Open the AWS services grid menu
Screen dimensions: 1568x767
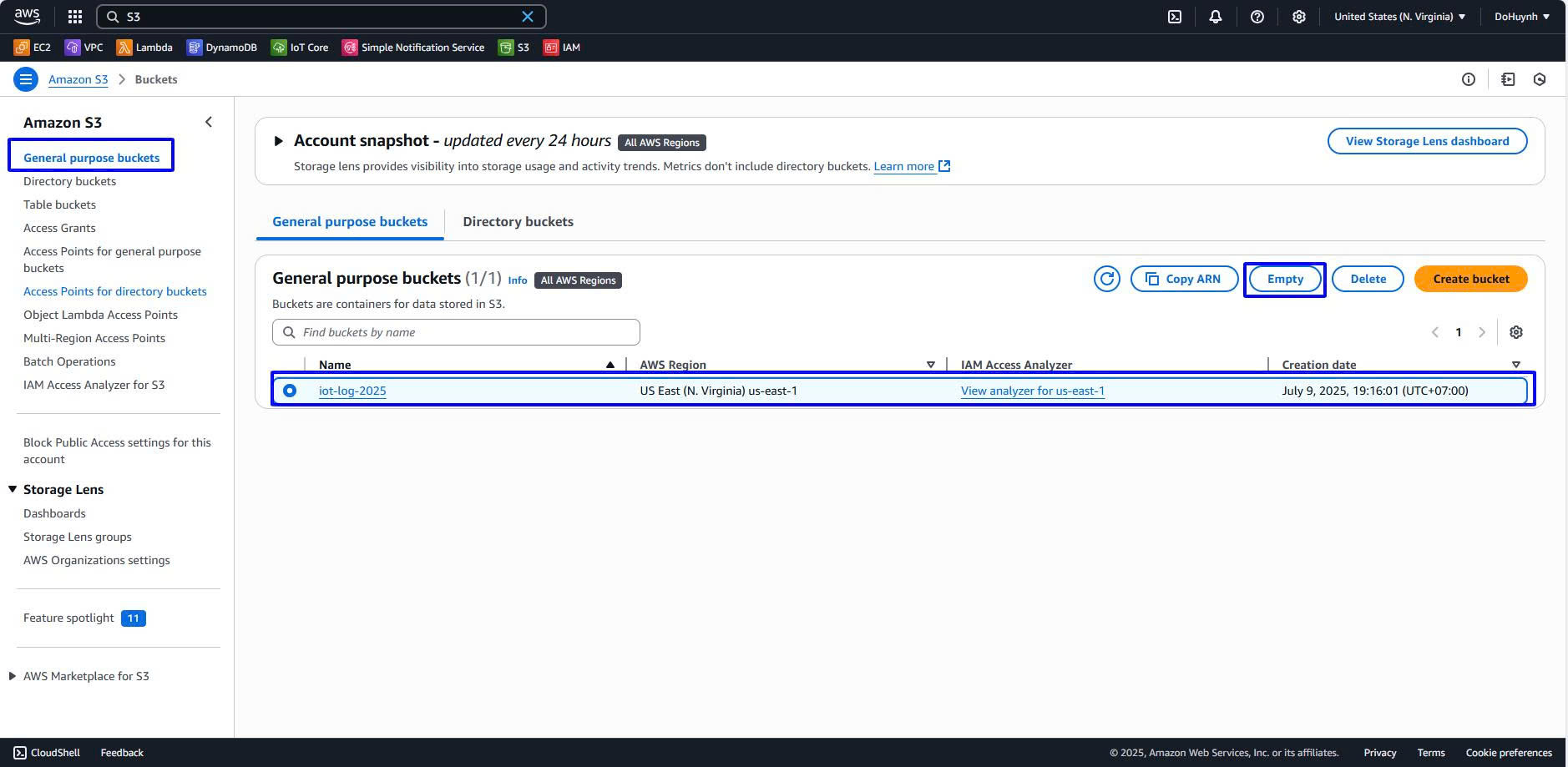tap(75, 17)
